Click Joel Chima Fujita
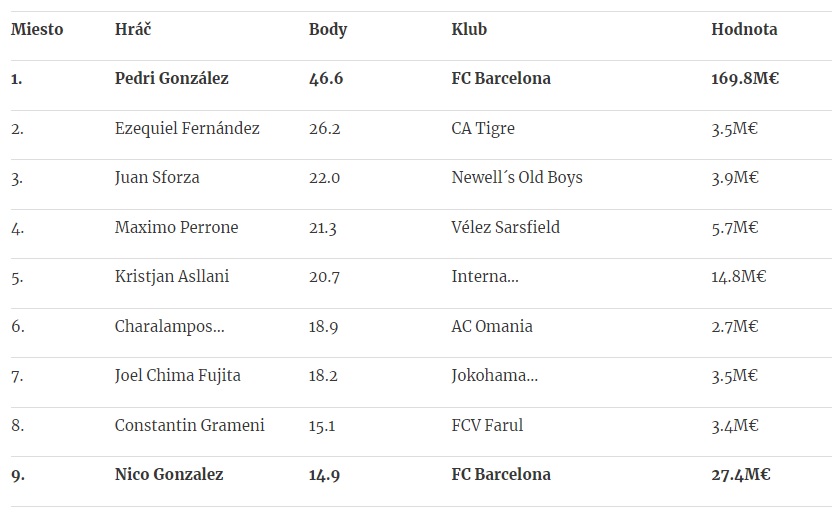The height and width of the screenshot is (522, 832). point(177,376)
